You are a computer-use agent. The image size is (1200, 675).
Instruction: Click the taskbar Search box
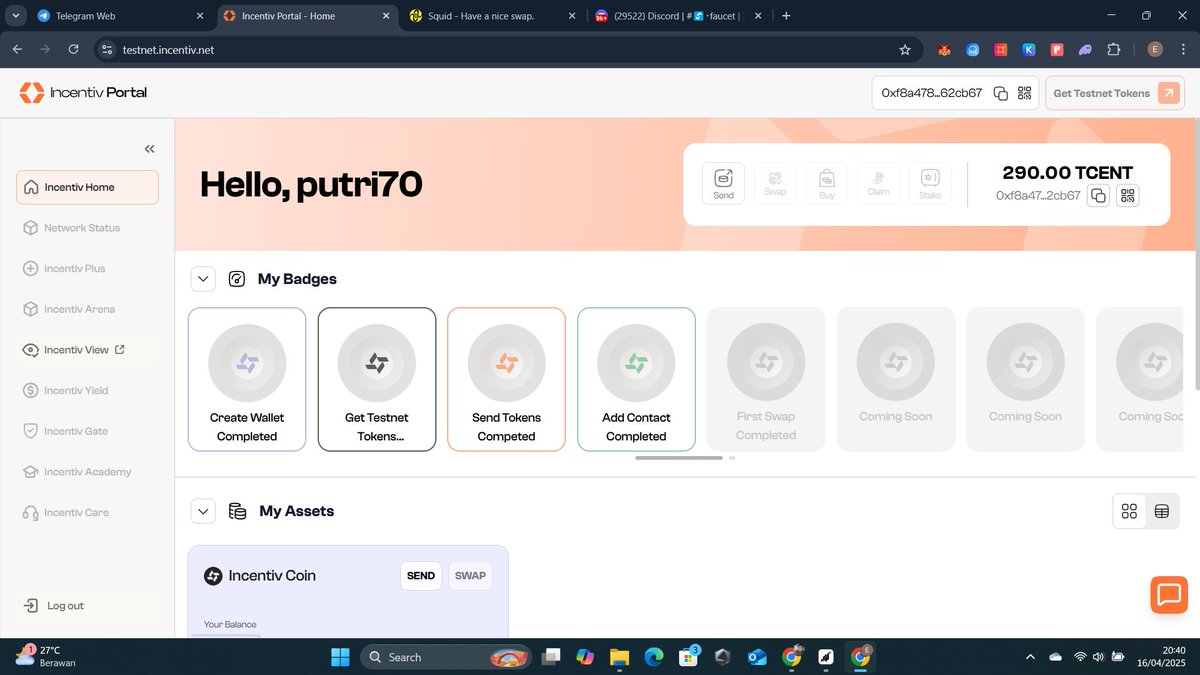pyautogui.click(x=445, y=657)
